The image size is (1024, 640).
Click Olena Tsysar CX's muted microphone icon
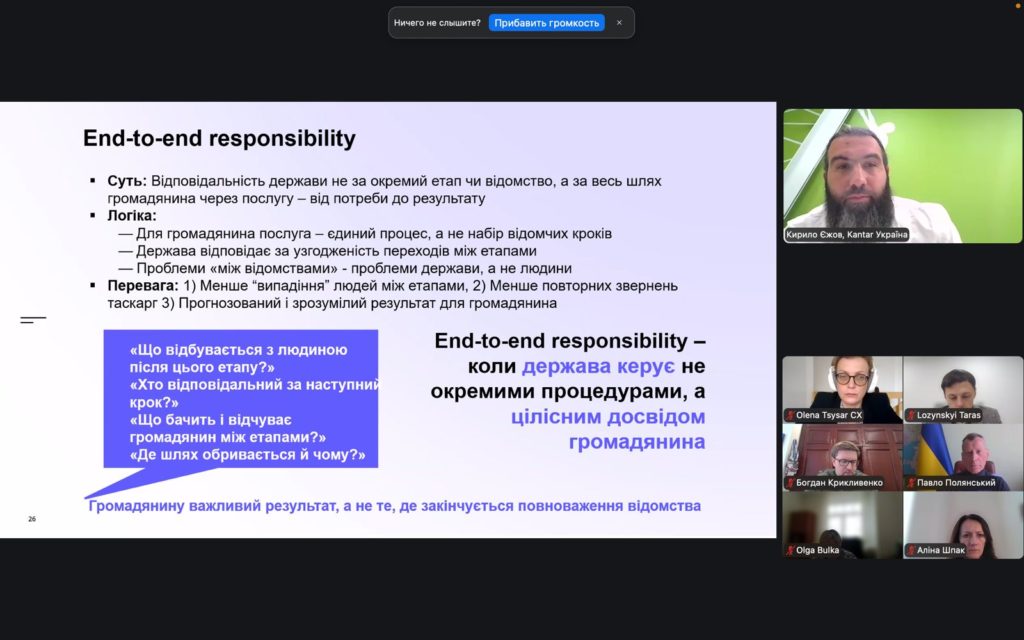tap(790, 415)
